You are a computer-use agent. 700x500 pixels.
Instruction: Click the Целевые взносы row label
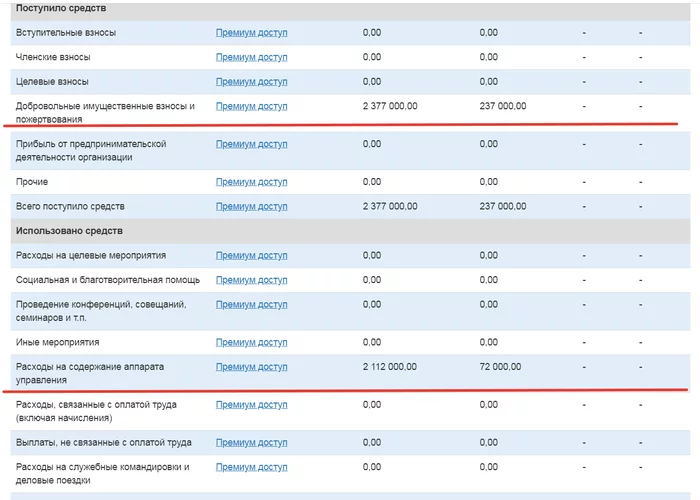click(52, 82)
